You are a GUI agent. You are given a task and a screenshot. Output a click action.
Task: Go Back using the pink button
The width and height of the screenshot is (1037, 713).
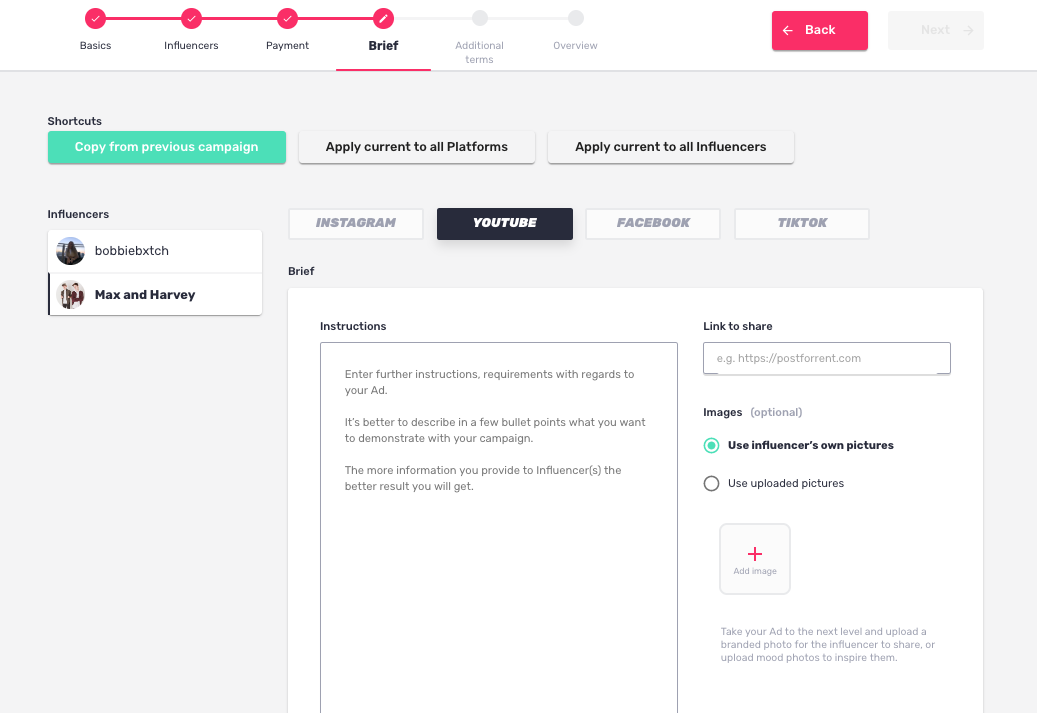coord(819,30)
